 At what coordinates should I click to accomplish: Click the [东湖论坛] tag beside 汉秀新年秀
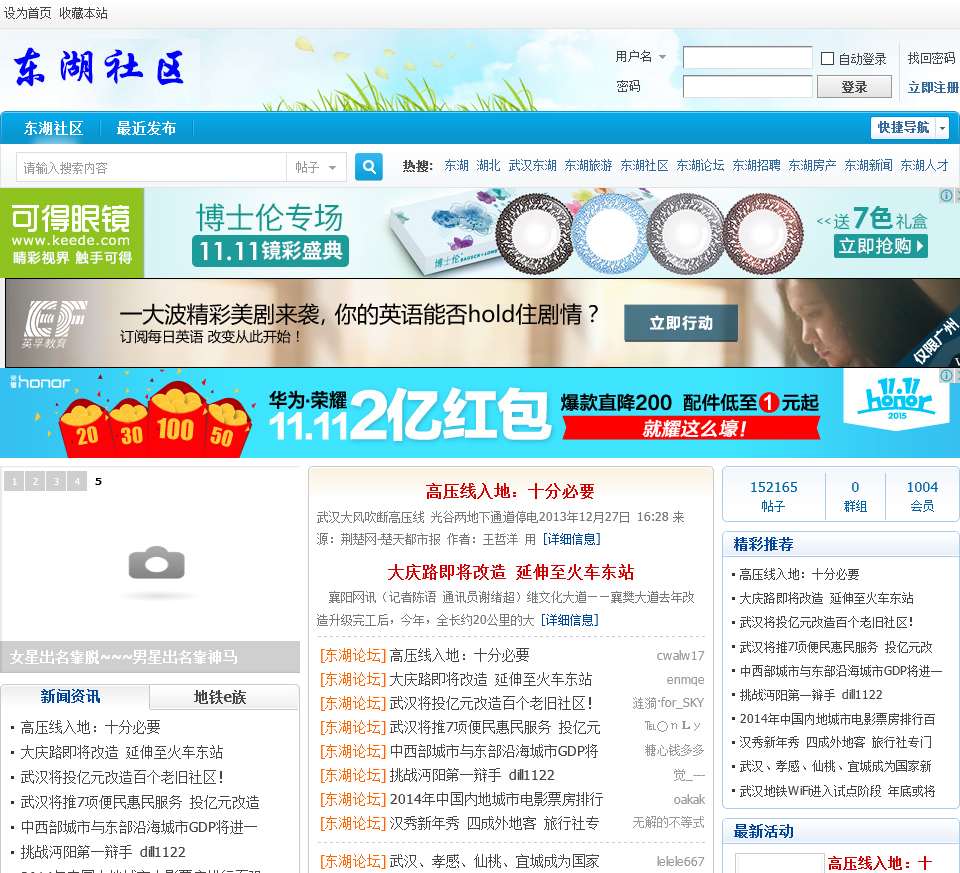pyautogui.click(x=353, y=823)
